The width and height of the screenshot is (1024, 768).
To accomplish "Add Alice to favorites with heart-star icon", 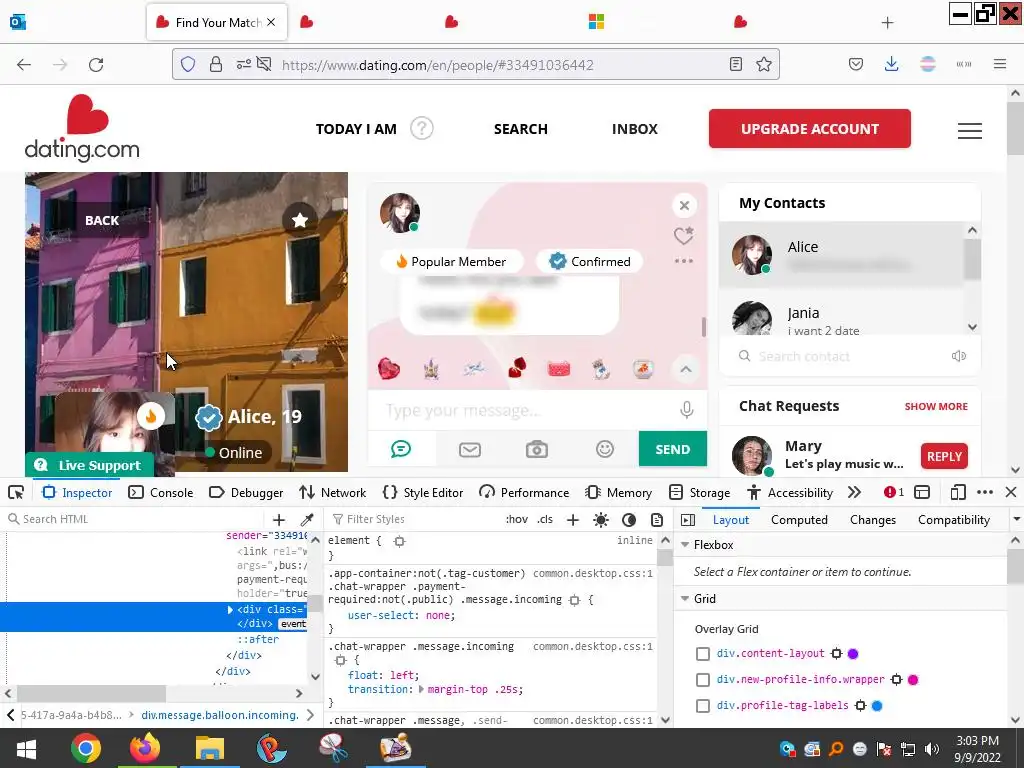I will (684, 235).
